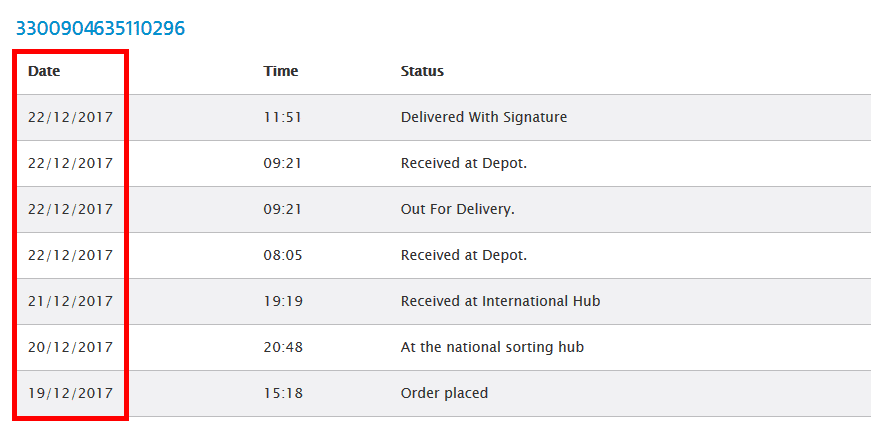Click the Status column header

(x=422, y=71)
